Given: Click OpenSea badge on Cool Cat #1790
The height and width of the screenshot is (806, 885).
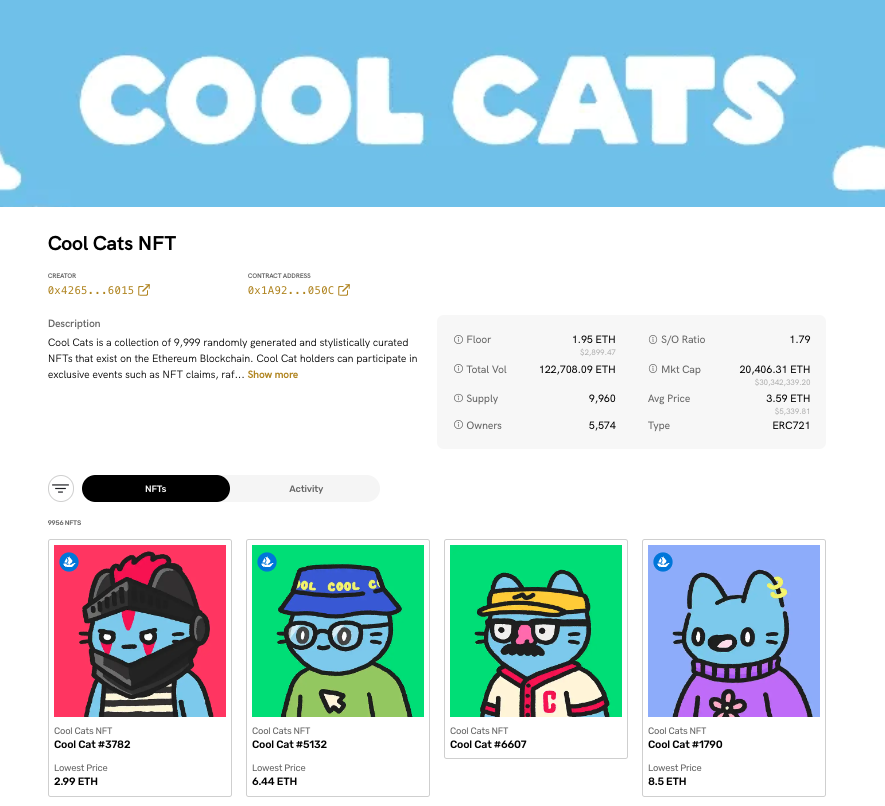Looking at the screenshot, I should [663, 562].
